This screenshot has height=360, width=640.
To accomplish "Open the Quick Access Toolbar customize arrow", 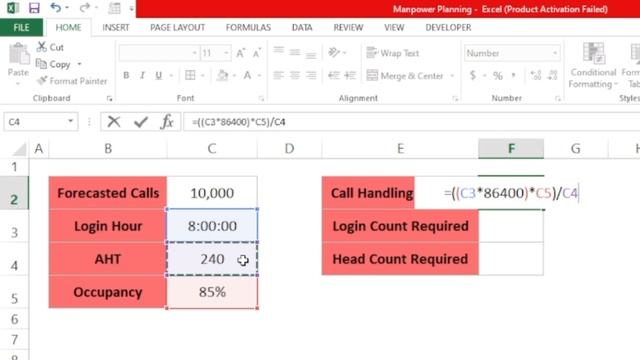I will pyautogui.click(x=131, y=8).
